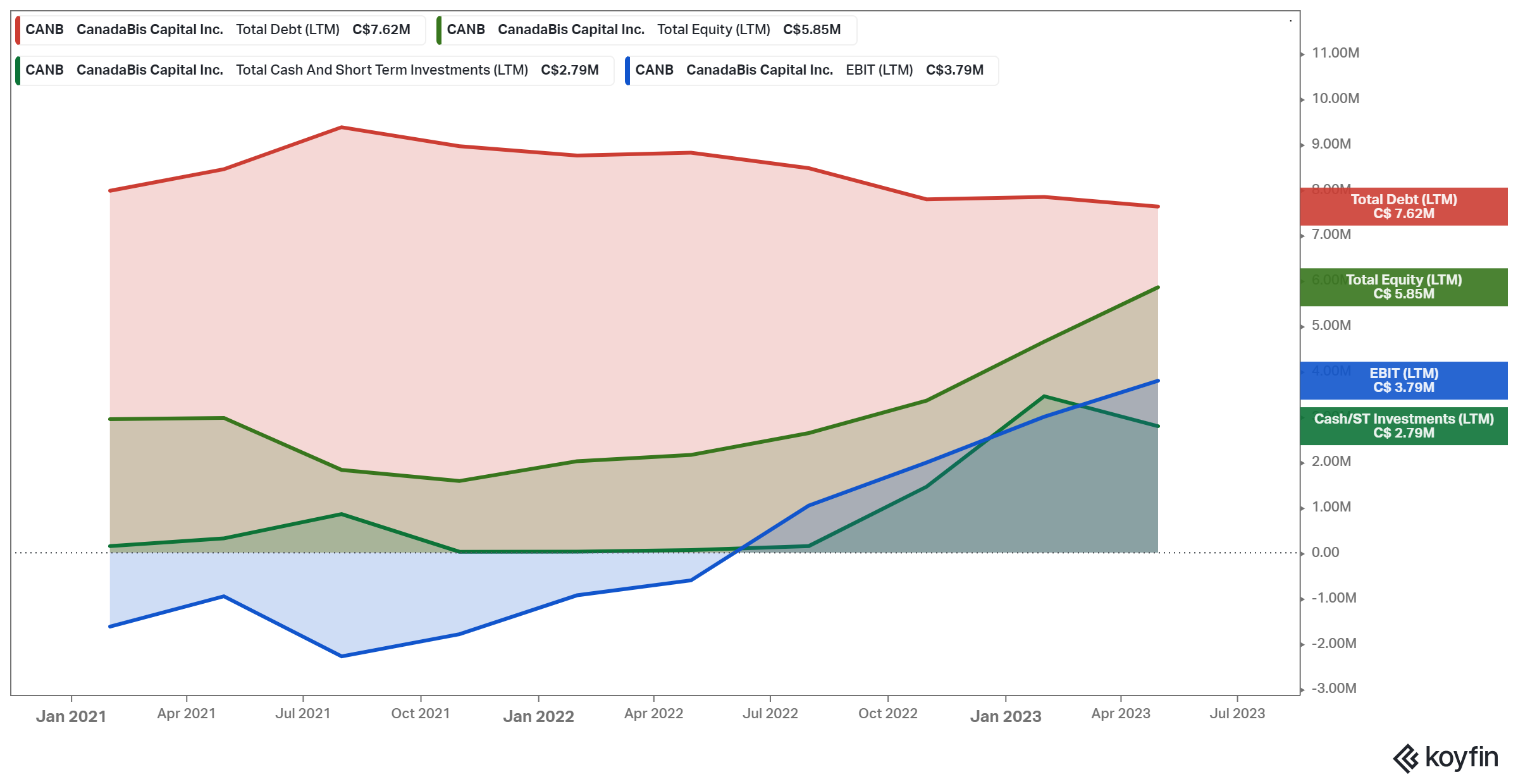Click the red Total Debt C$ 7.62M axis tag
Screen dimensions: 1518x784
coord(1404,207)
